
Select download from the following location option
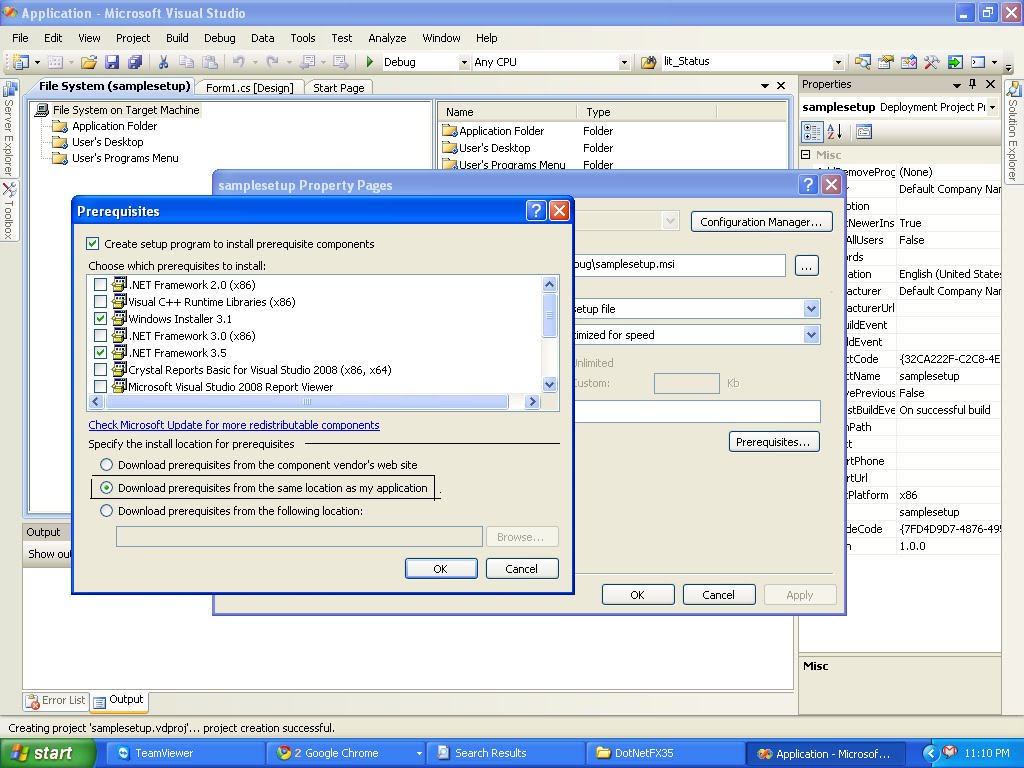[106, 511]
